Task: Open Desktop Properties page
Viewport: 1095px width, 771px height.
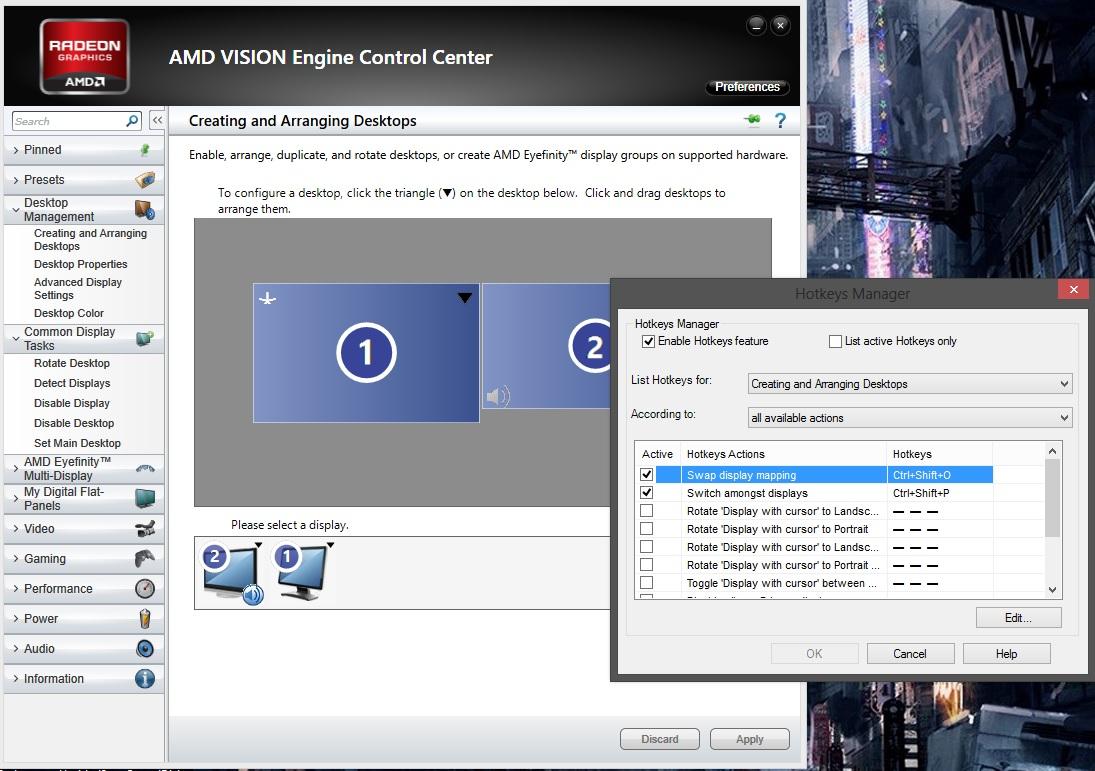Action: point(80,264)
